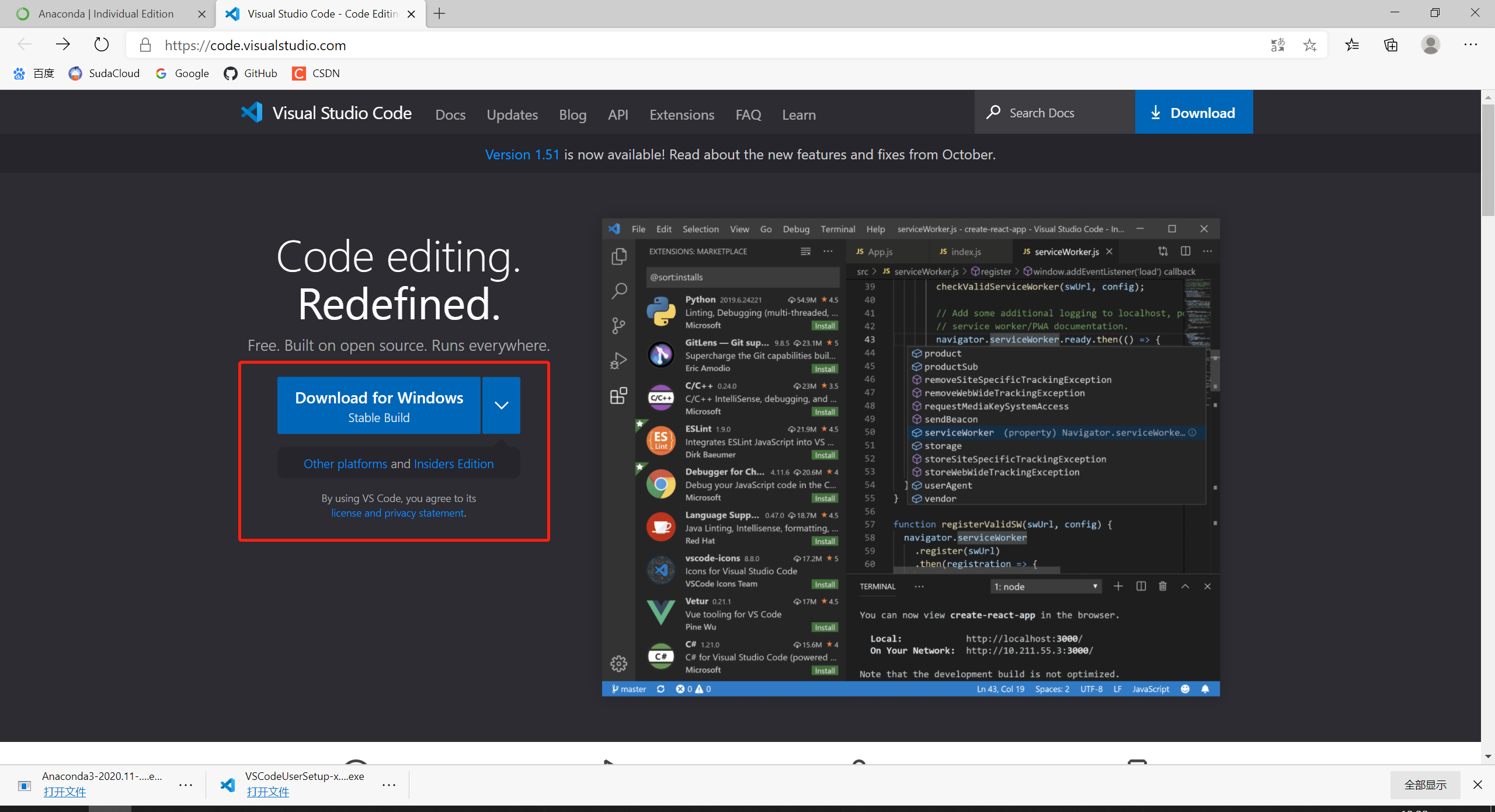The height and width of the screenshot is (812, 1495).
Task: Open the Collections icon
Action: pos(1391,45)
